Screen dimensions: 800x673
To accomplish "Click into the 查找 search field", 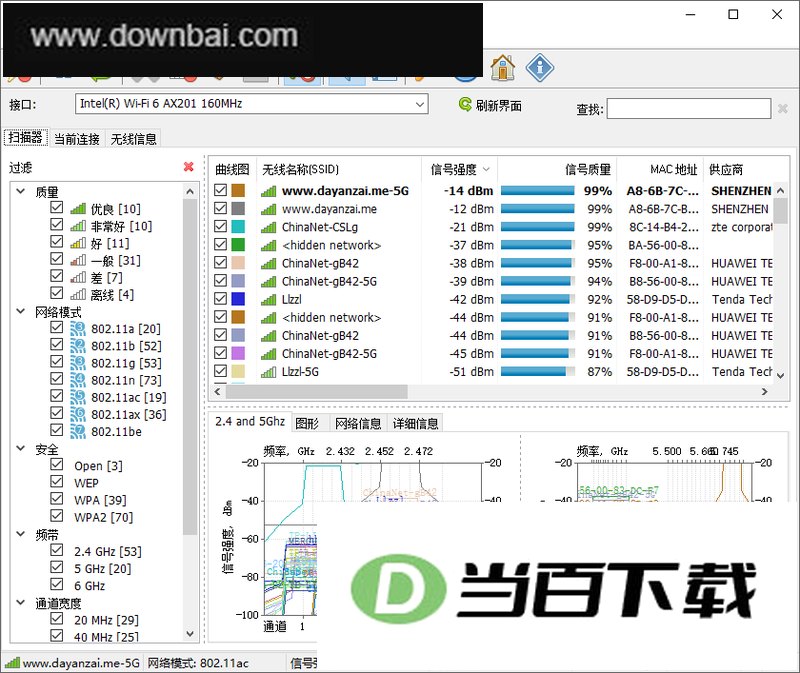I will point(689,109).
